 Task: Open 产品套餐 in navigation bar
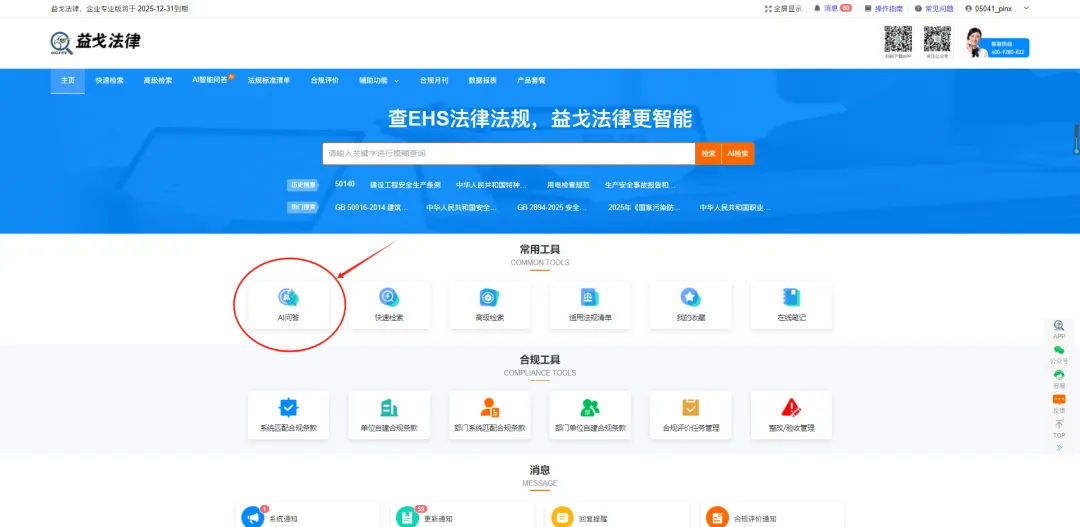tap(531, 80)
